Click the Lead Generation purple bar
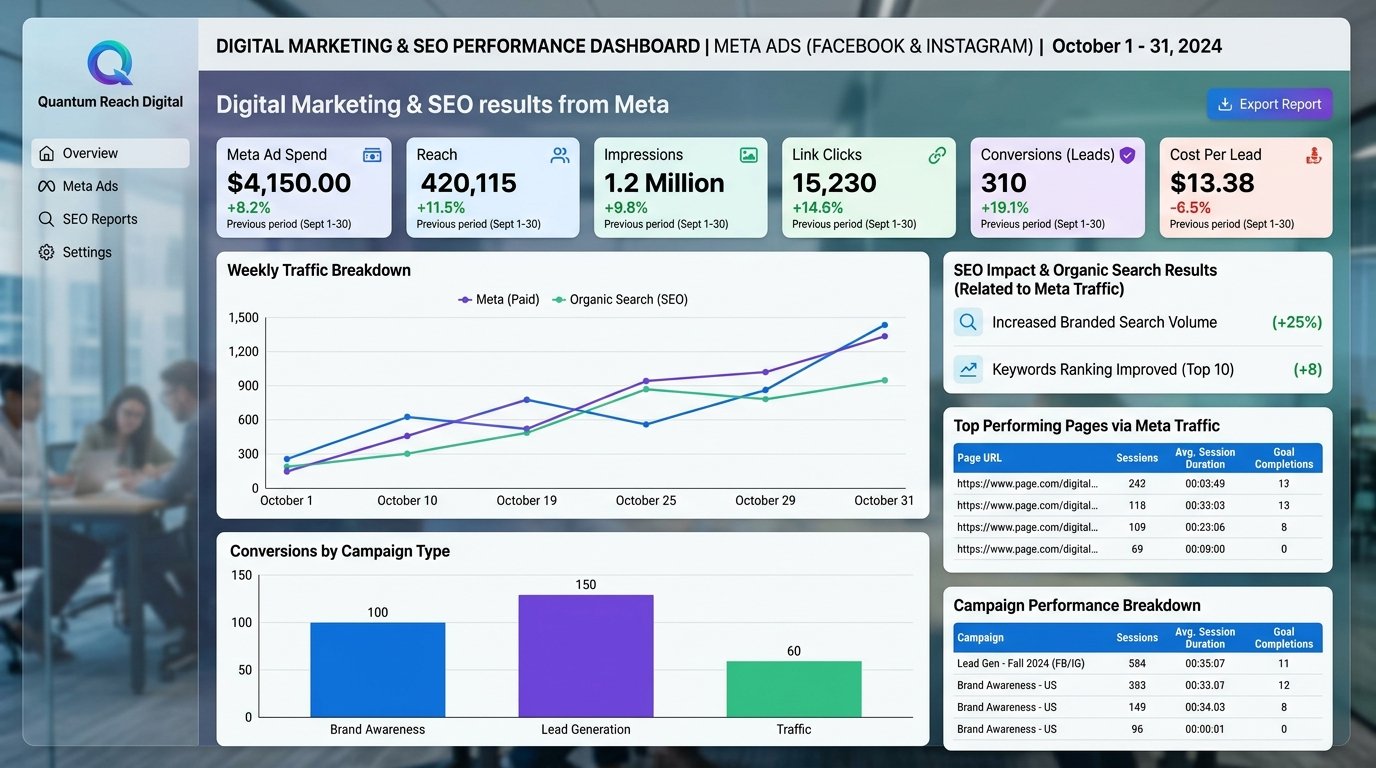This screenshot has height=768, width=1376. 586,656
